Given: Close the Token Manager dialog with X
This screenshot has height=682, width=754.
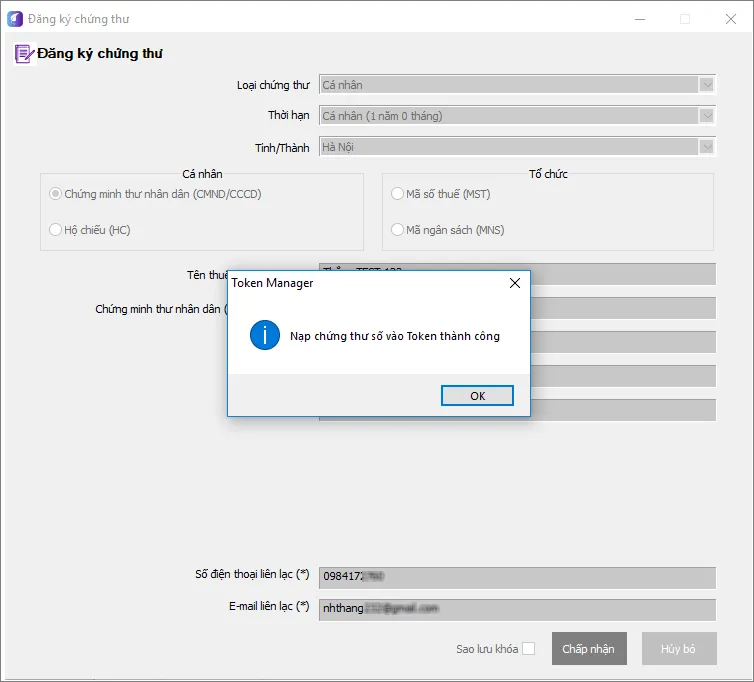Looking at the screenshot, I should click(x=515, y=283).
